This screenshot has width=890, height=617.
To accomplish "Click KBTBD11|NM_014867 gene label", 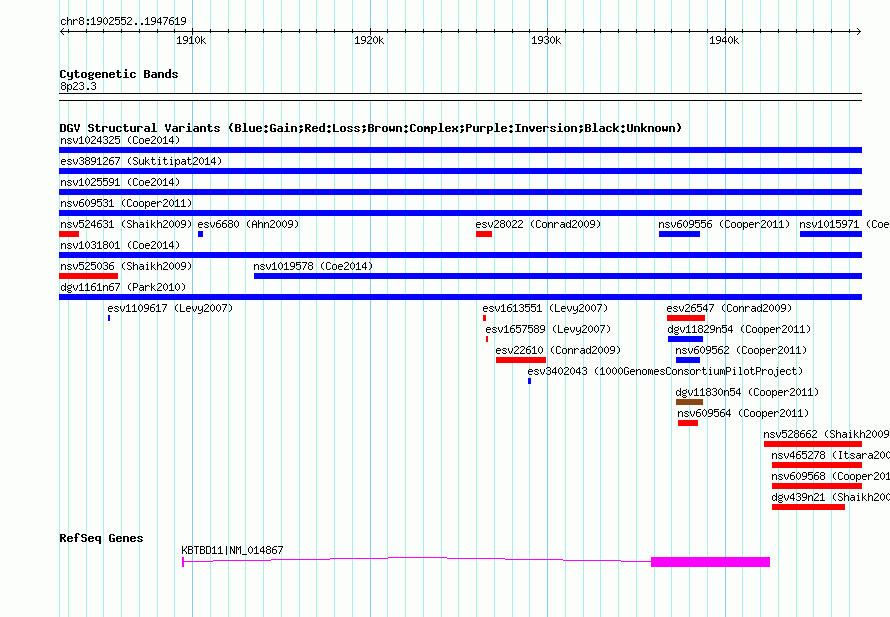I will click(232, 550).
